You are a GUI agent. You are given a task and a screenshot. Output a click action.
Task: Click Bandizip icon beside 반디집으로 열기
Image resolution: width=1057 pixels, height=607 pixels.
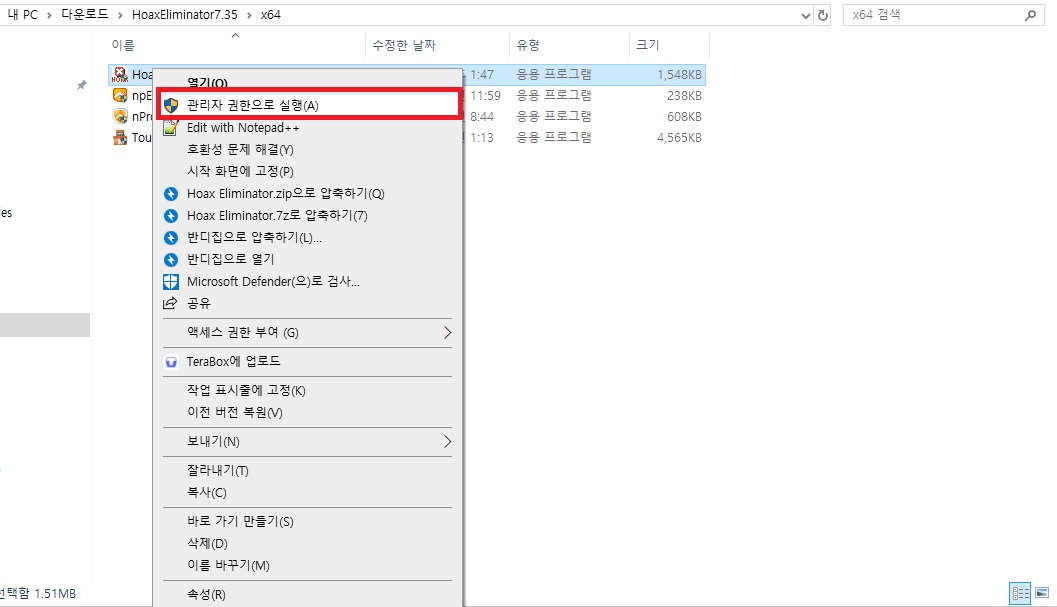point(171,260)
